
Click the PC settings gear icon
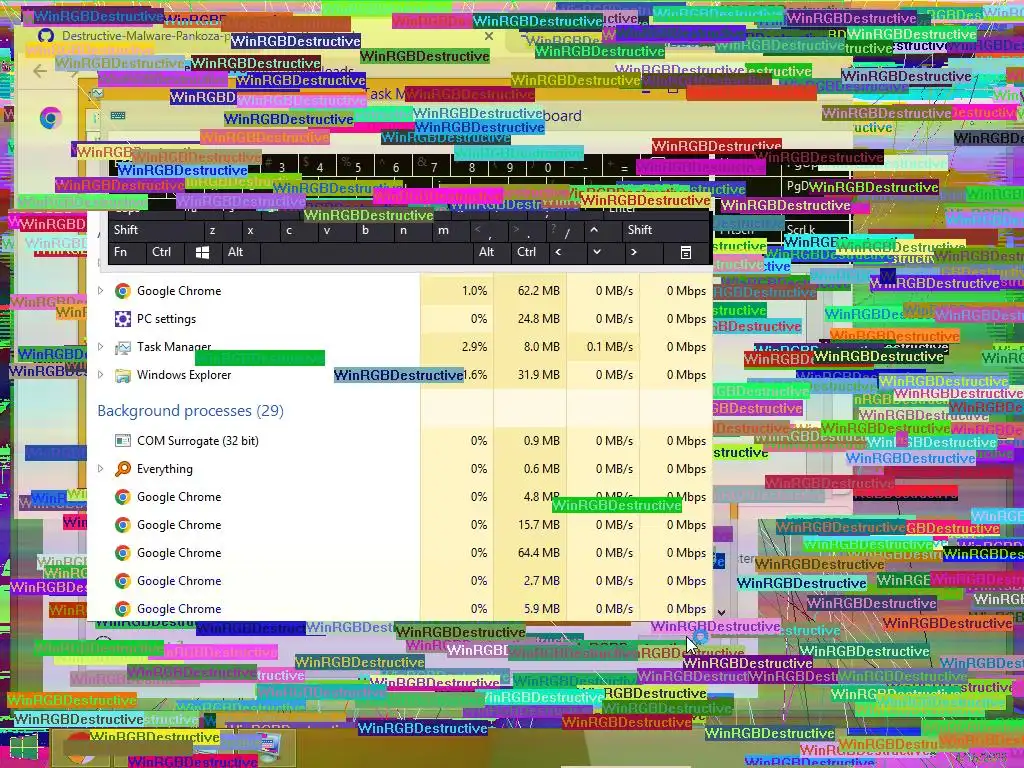[122, 319]
